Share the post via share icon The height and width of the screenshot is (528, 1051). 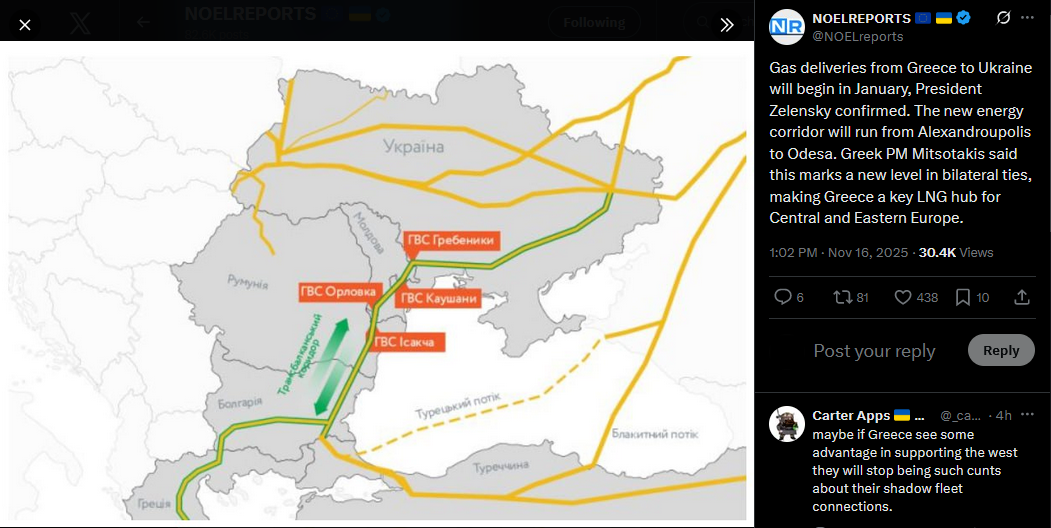1022,297
